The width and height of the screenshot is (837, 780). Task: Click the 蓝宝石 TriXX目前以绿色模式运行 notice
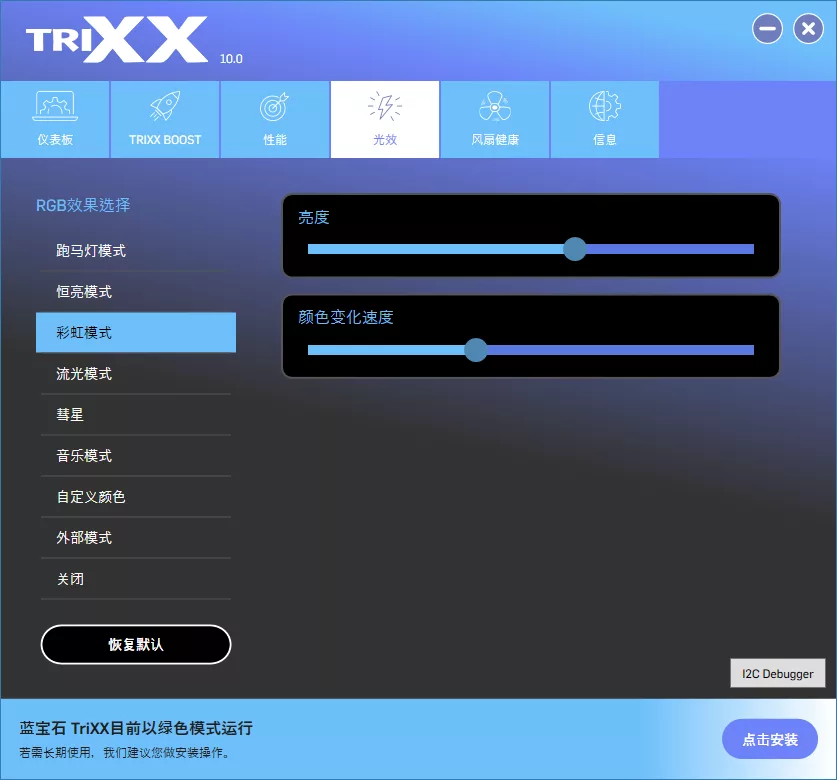[136, 728]
